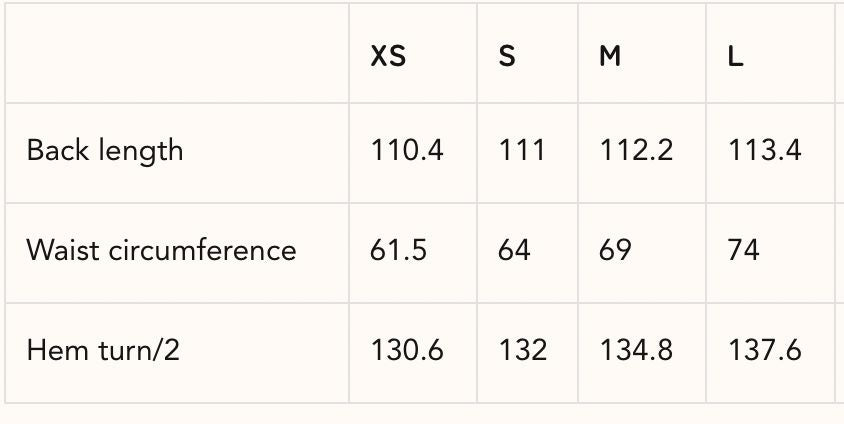The width and height of the screenshot is (844, 424).
Task: Select the Waist circumference row label
Action: coord(161,249)
